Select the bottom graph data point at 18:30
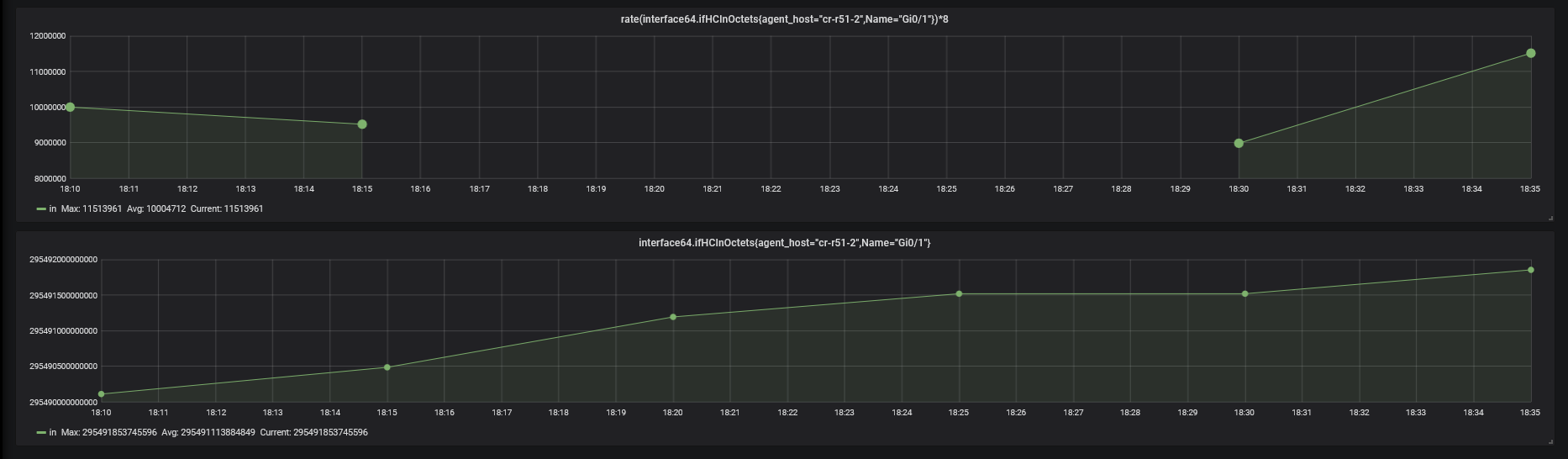The width and height of the screenshot is (1568, 459). tap(1245, 294)
